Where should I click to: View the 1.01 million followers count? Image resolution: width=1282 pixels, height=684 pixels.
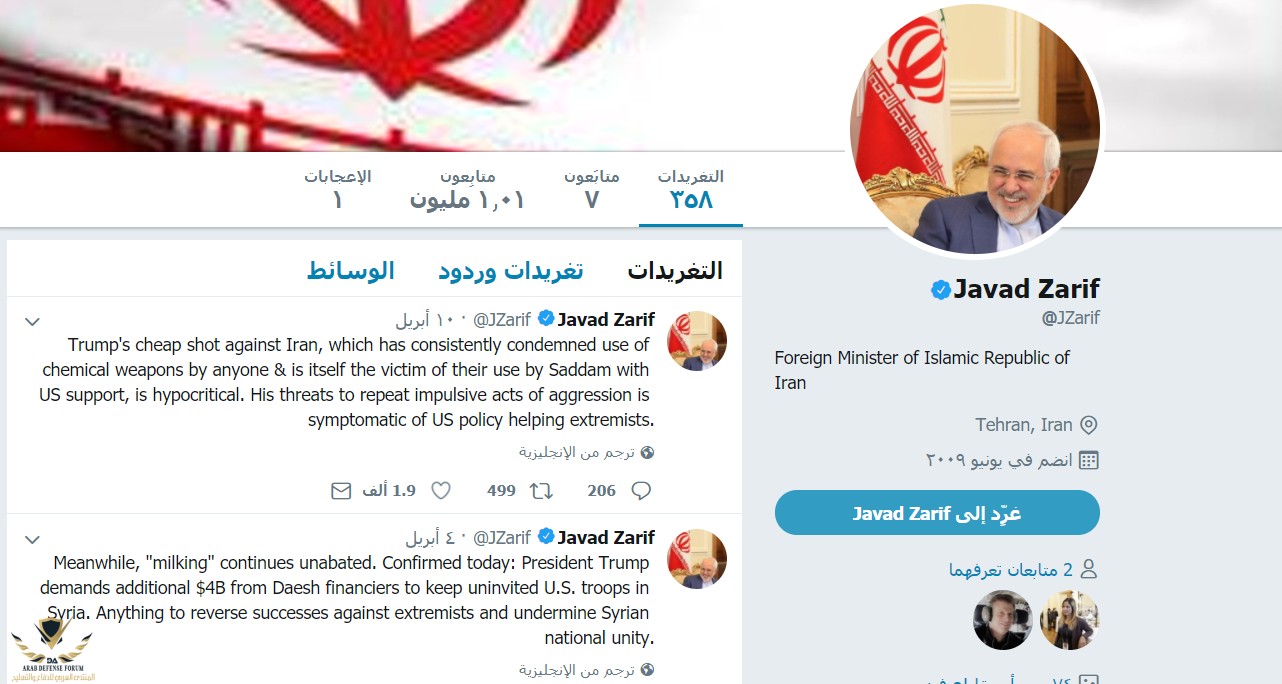(467, 189)
